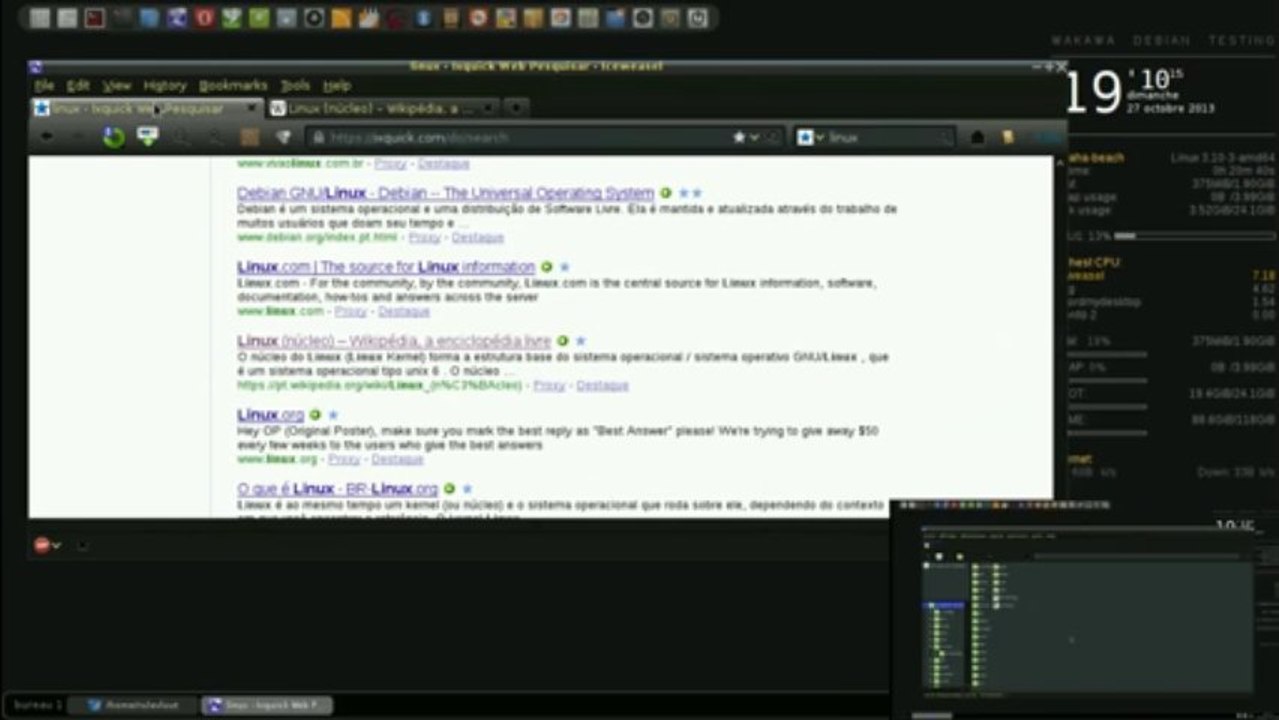1279x720 pixels.
Task: Toggle the star next to BR-Linux.org result
Action: click(467, 489)
